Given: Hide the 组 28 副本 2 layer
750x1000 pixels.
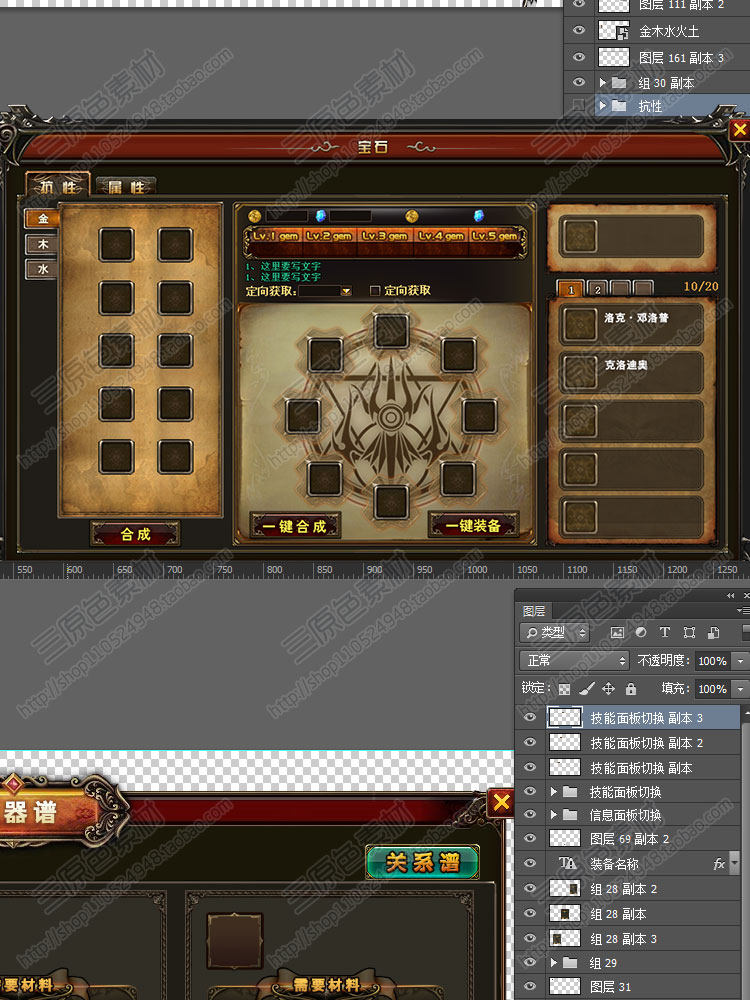Looking at the screenshot, I should click(529, 888).
